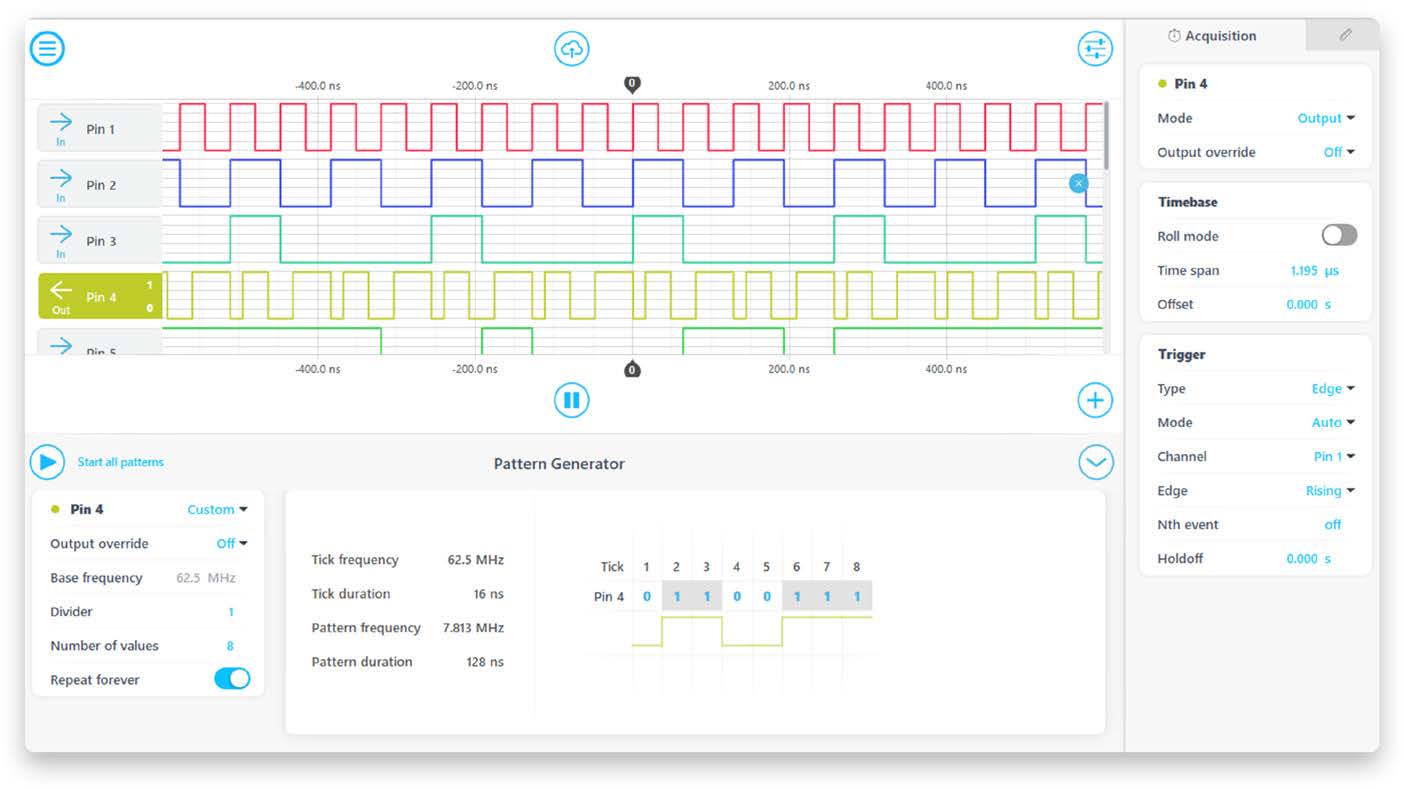
Task: Click the Nth event off value
Action: tap(1333, 525)
